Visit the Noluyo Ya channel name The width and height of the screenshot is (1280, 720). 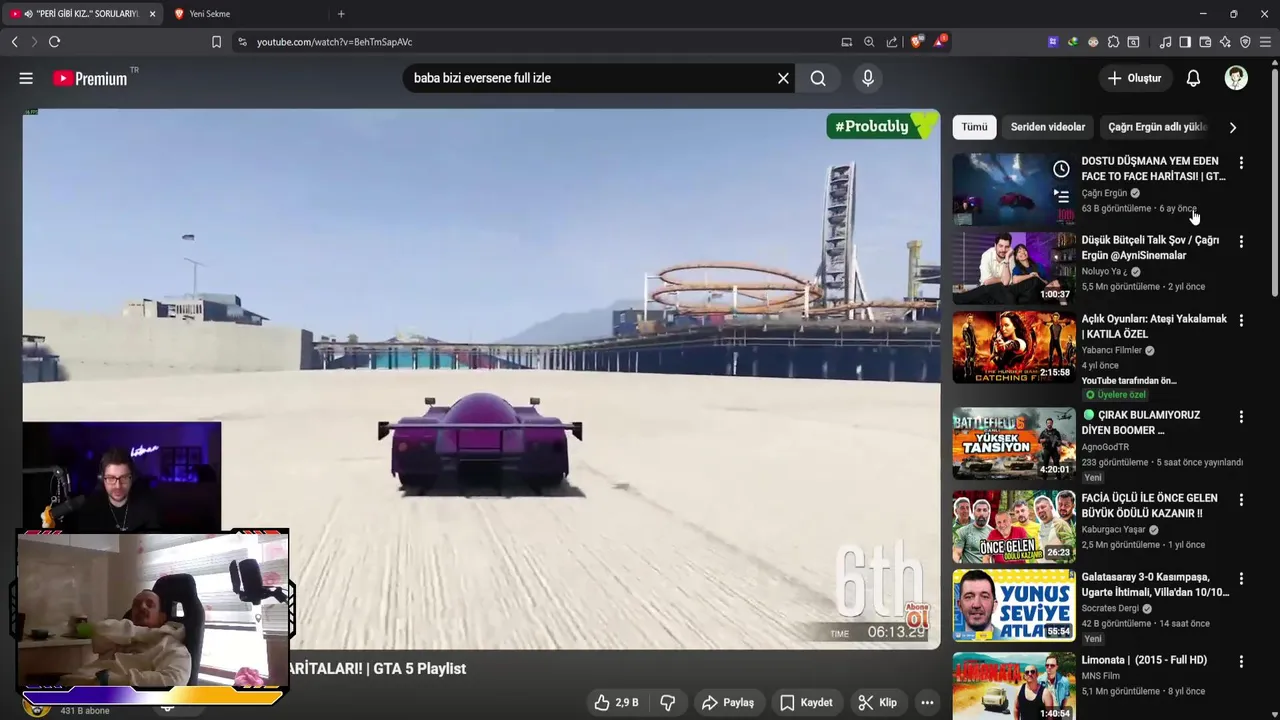tap(1104, 271)
